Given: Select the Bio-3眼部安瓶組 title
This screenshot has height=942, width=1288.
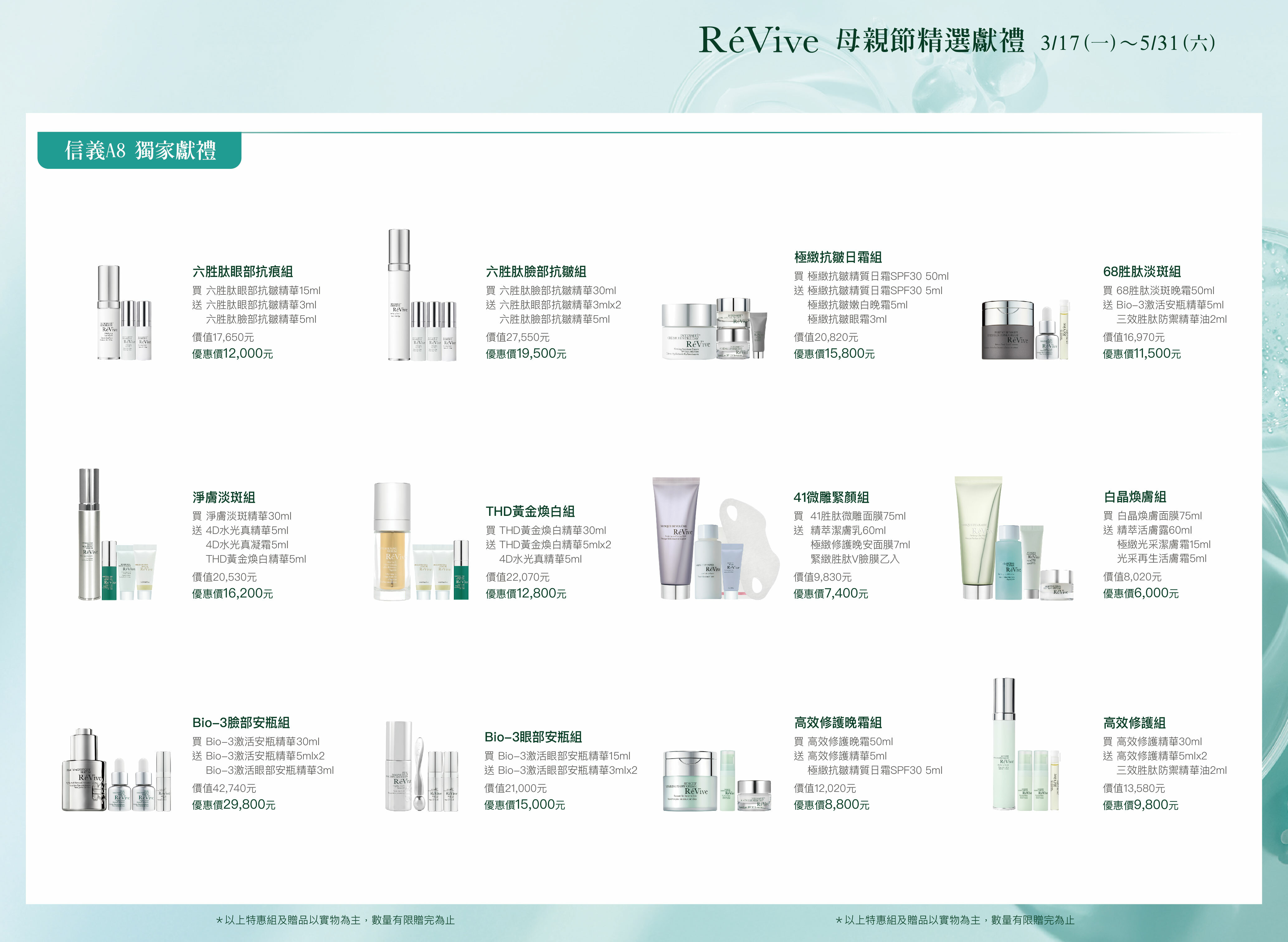Looking at the screenshot, I should tap(533, 737).
